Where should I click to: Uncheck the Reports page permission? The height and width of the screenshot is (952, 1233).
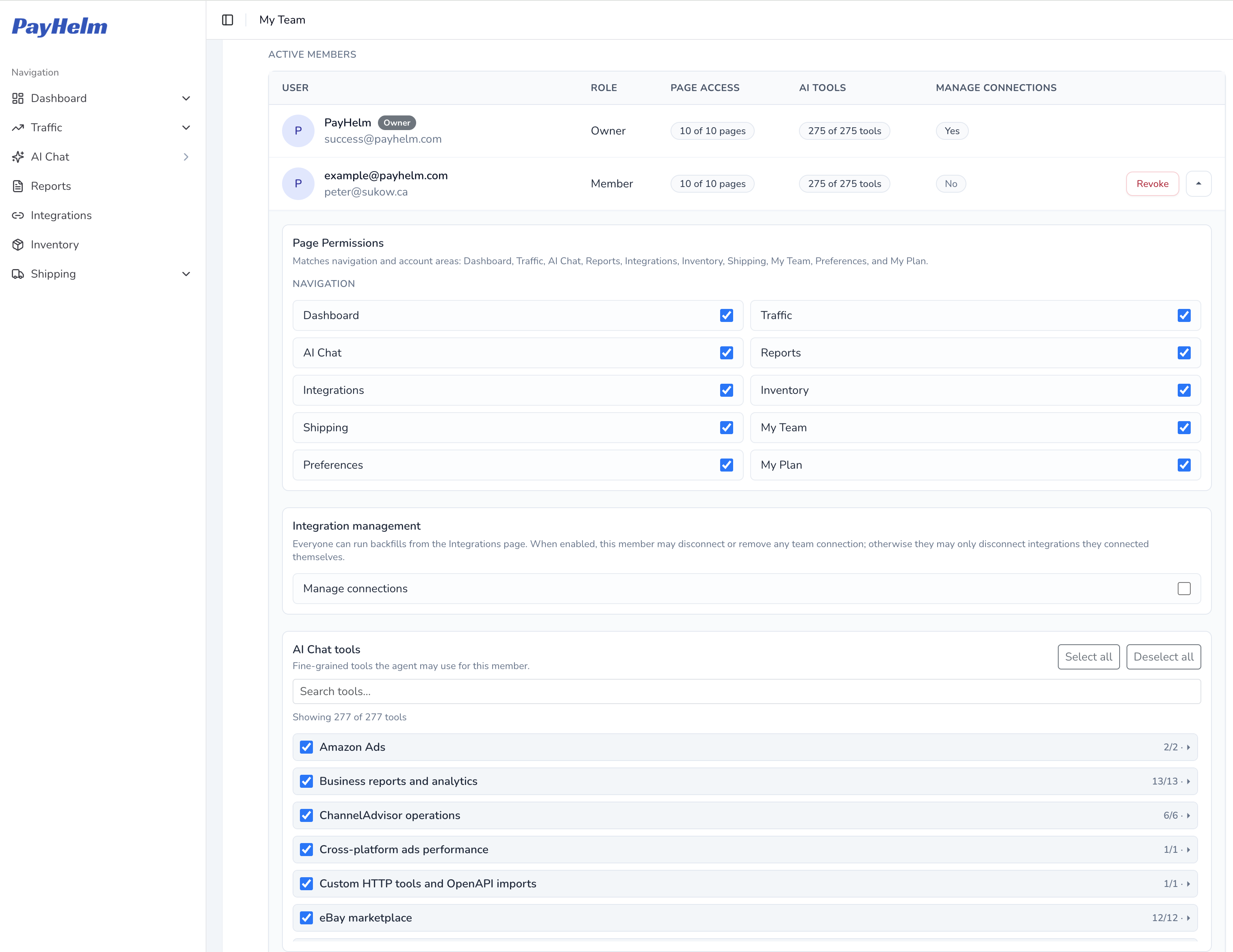1184,353
